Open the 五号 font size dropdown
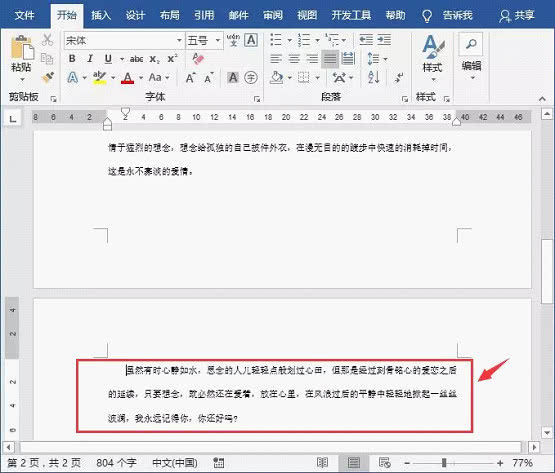 (218, 40)
